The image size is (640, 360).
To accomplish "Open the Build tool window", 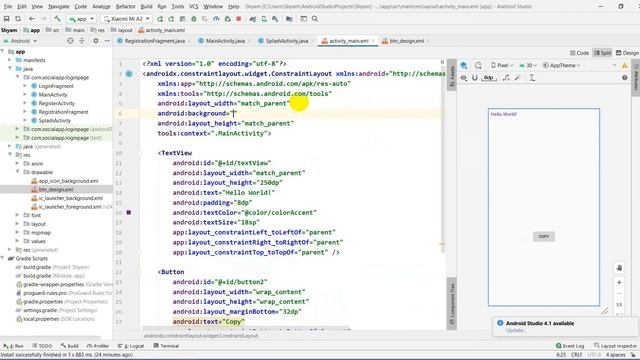I will (x=70, y=346).
